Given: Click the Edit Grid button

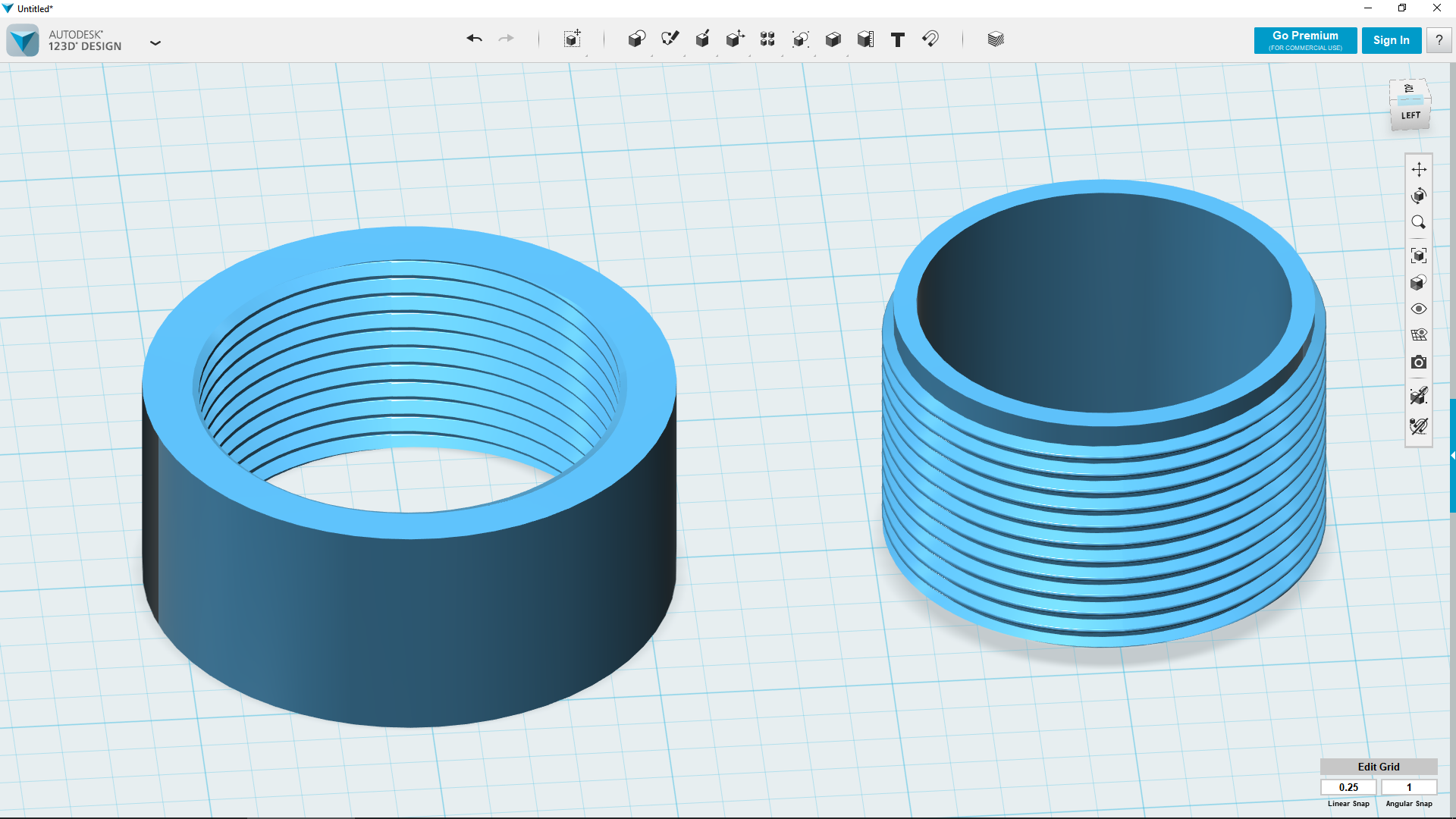Looking at the screenshot, I should tap(1379, 767).
